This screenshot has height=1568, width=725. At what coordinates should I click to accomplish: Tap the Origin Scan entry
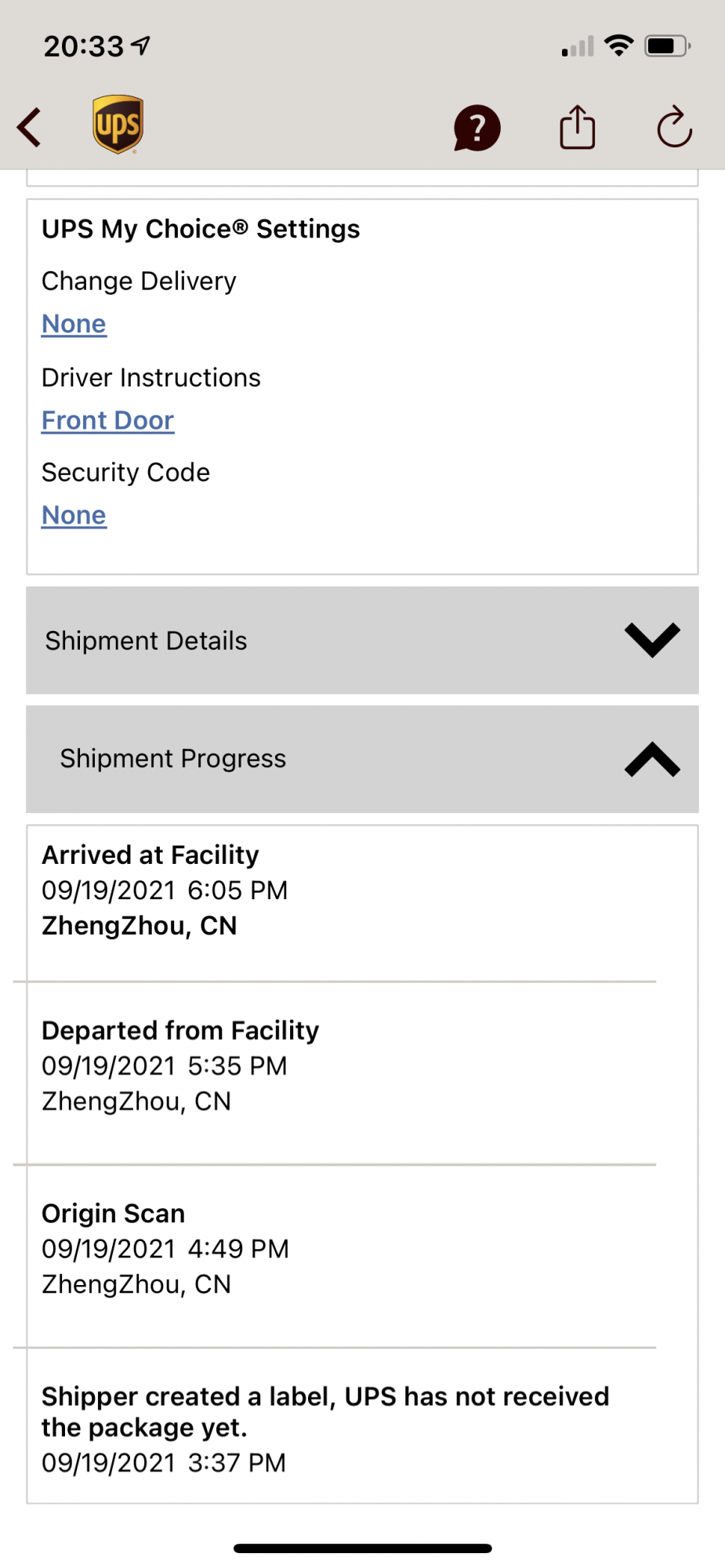[x=114, y=1214]
